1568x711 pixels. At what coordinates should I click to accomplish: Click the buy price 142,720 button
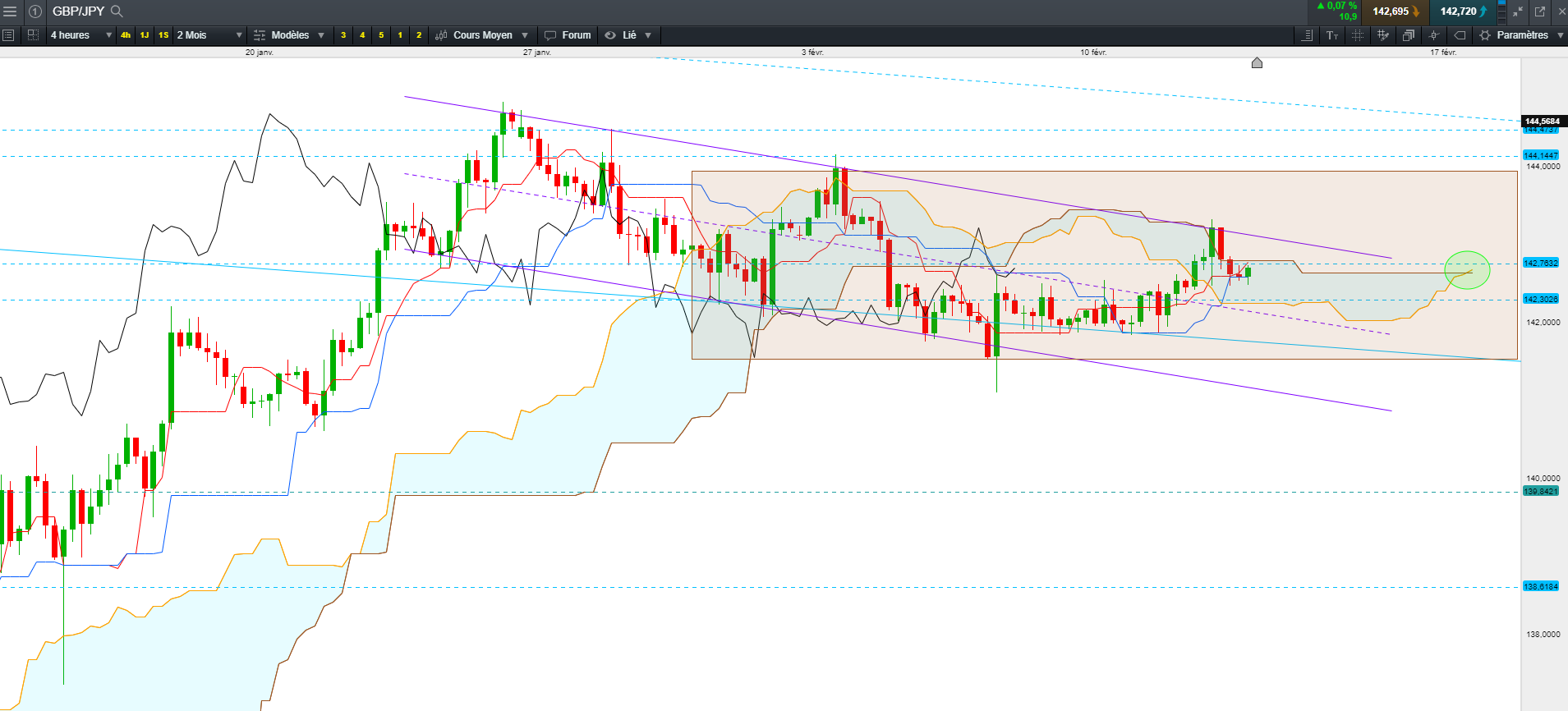1463,11
